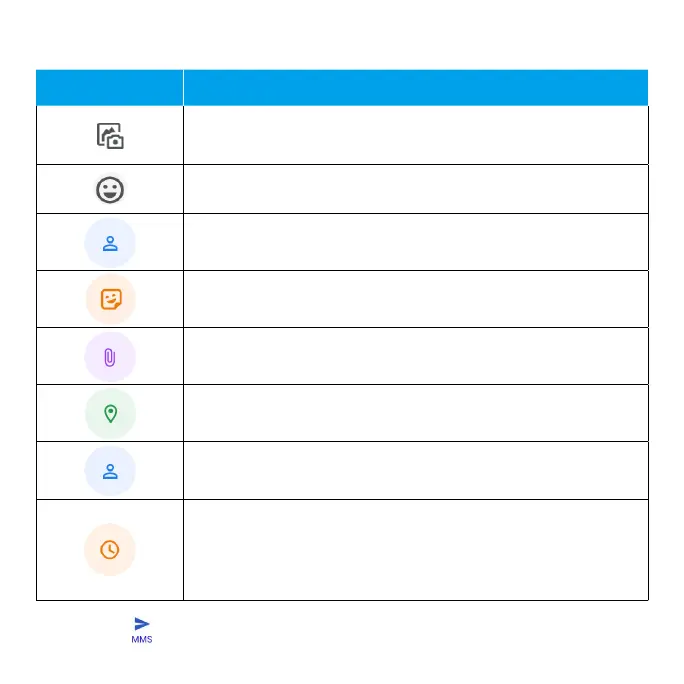Image resolution: width=684 pixels, height=684 pixels.
Task: Click the empty cell beside the emoji icon
Action: coord(416,189)
